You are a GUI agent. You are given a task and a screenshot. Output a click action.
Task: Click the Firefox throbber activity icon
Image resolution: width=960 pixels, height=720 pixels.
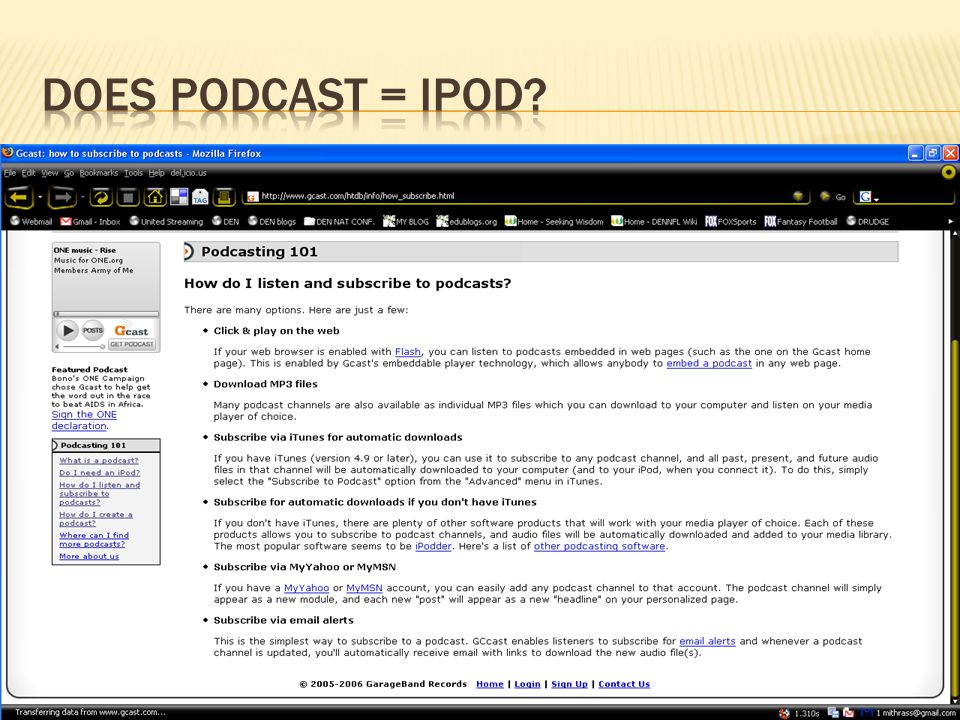(x=950, y=173)
